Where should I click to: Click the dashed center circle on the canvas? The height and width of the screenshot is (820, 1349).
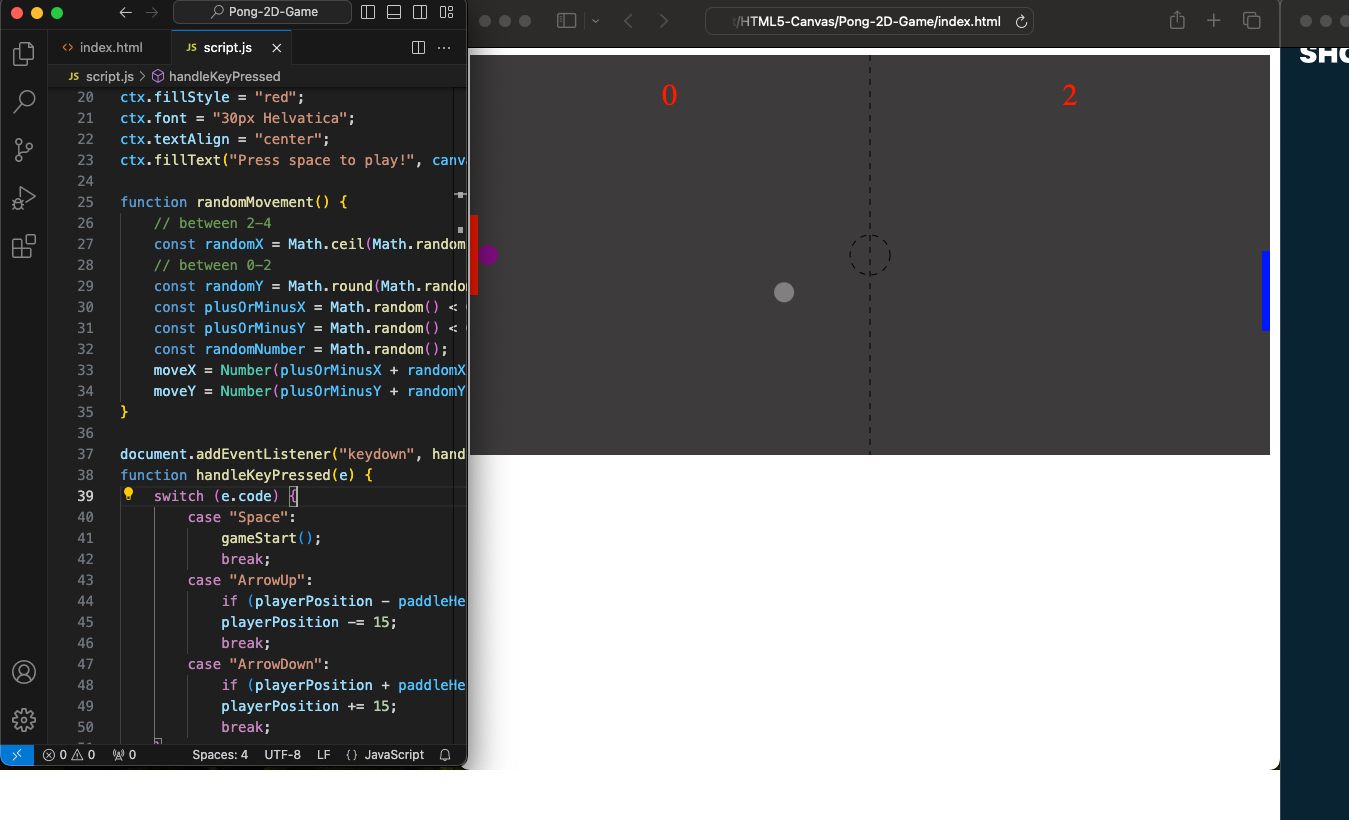coord(870,255)
